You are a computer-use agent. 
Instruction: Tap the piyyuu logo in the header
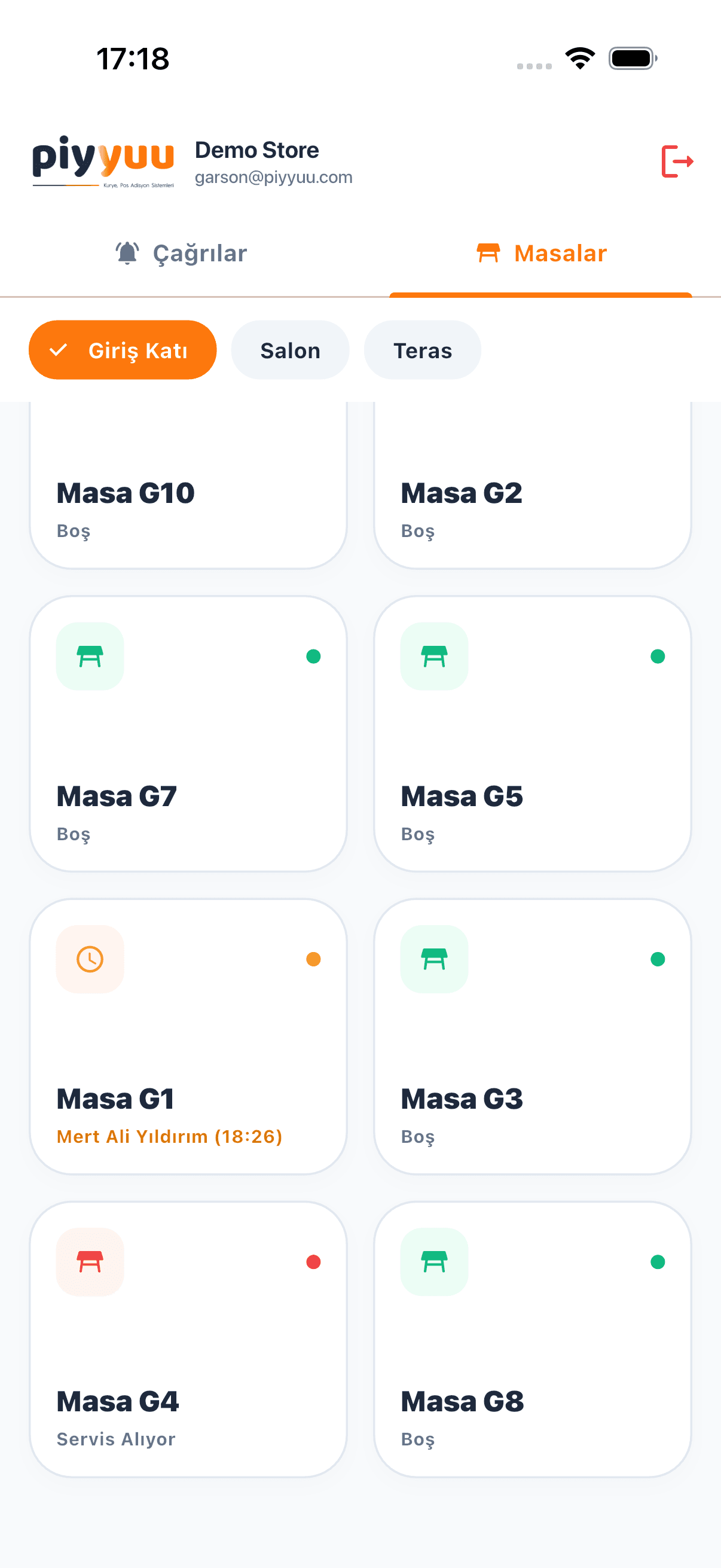[x=103, y=161]
